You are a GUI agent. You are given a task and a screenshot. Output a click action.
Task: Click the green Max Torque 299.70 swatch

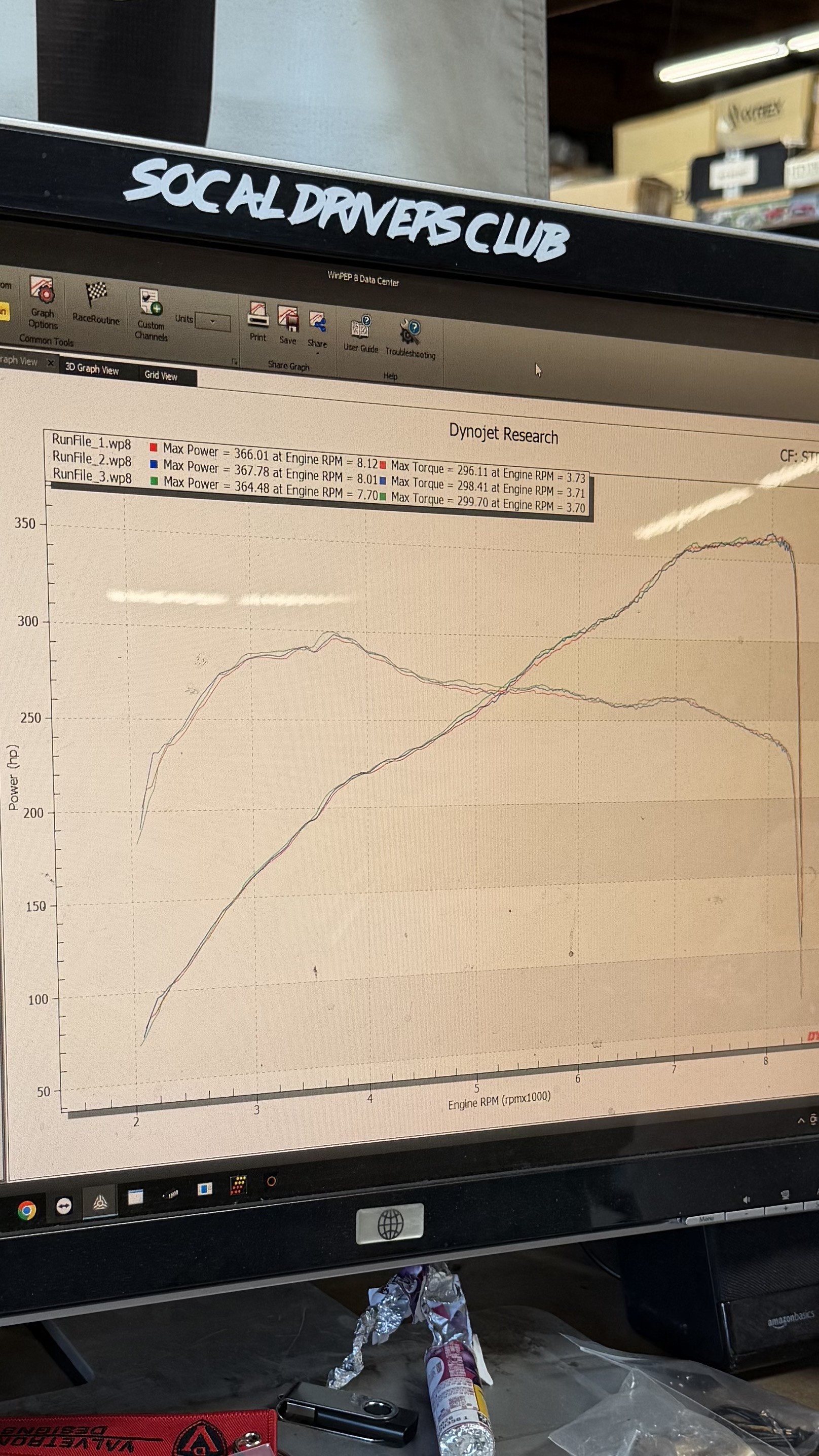383,497
